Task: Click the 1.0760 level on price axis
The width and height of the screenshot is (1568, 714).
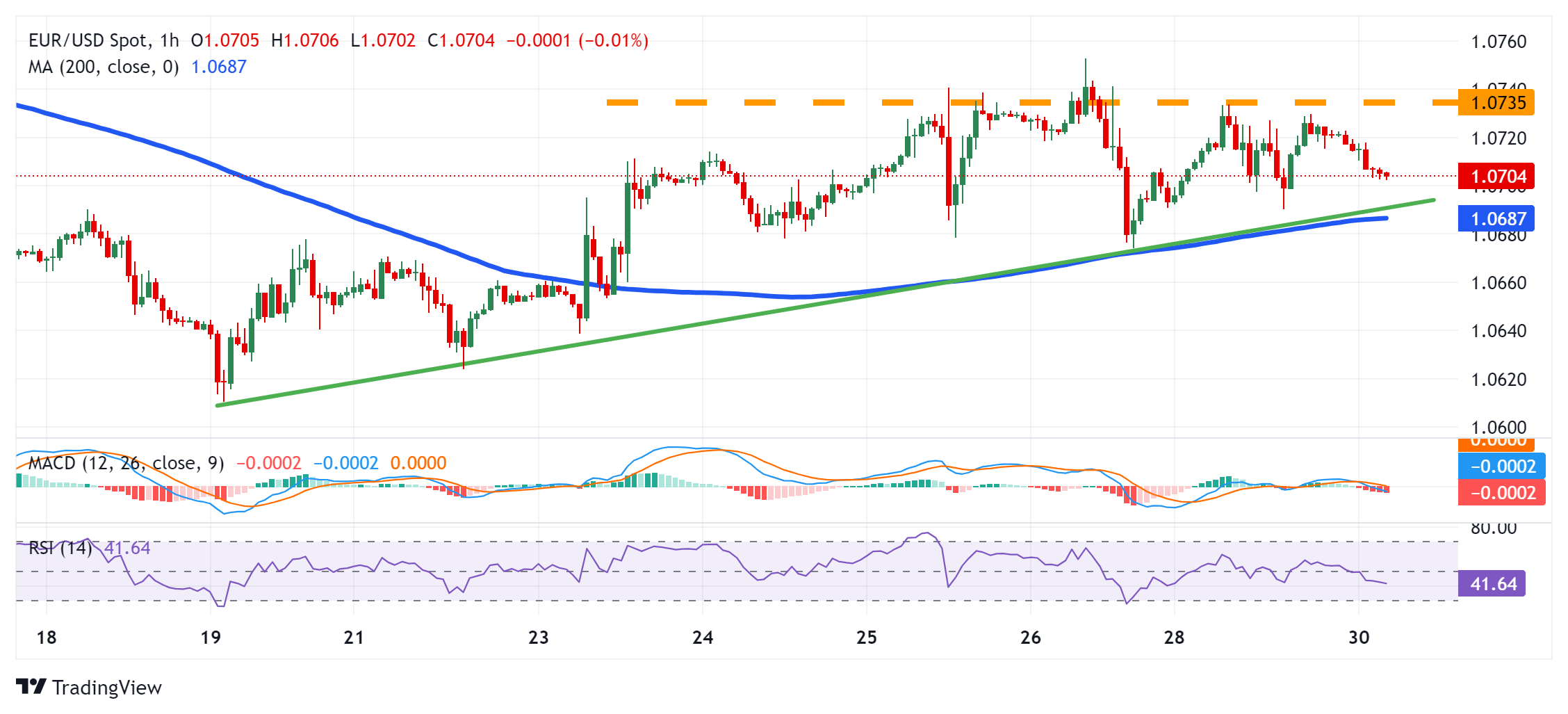Action: point(1498,42)
